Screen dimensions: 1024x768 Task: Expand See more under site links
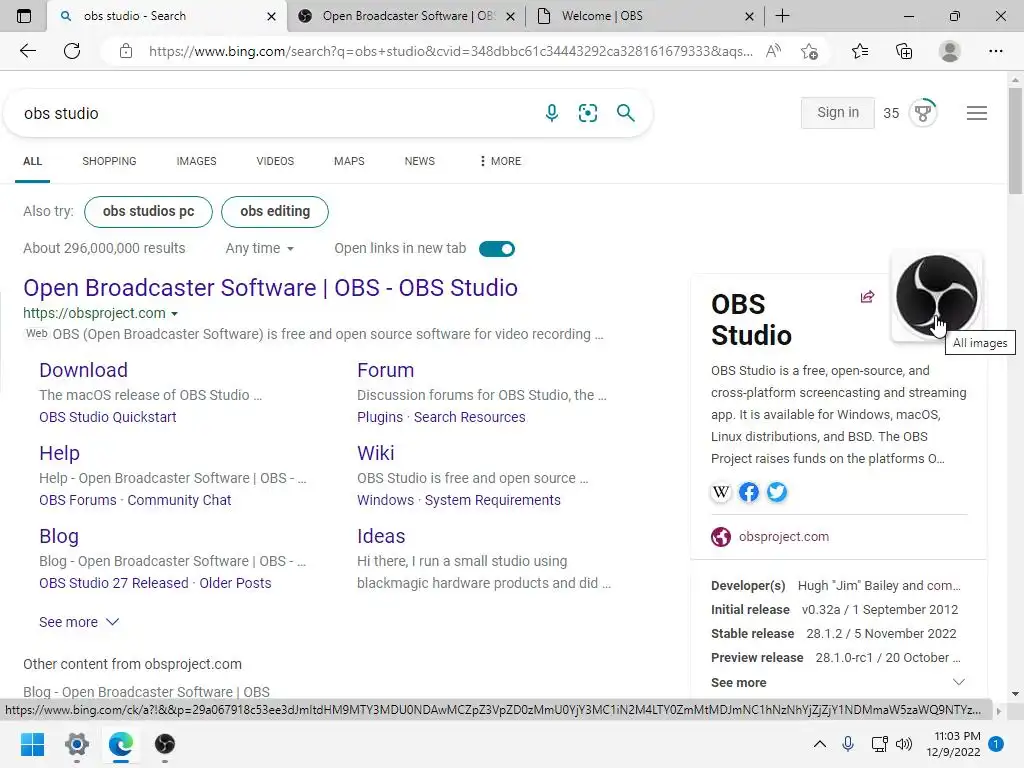tap(79, 622)
